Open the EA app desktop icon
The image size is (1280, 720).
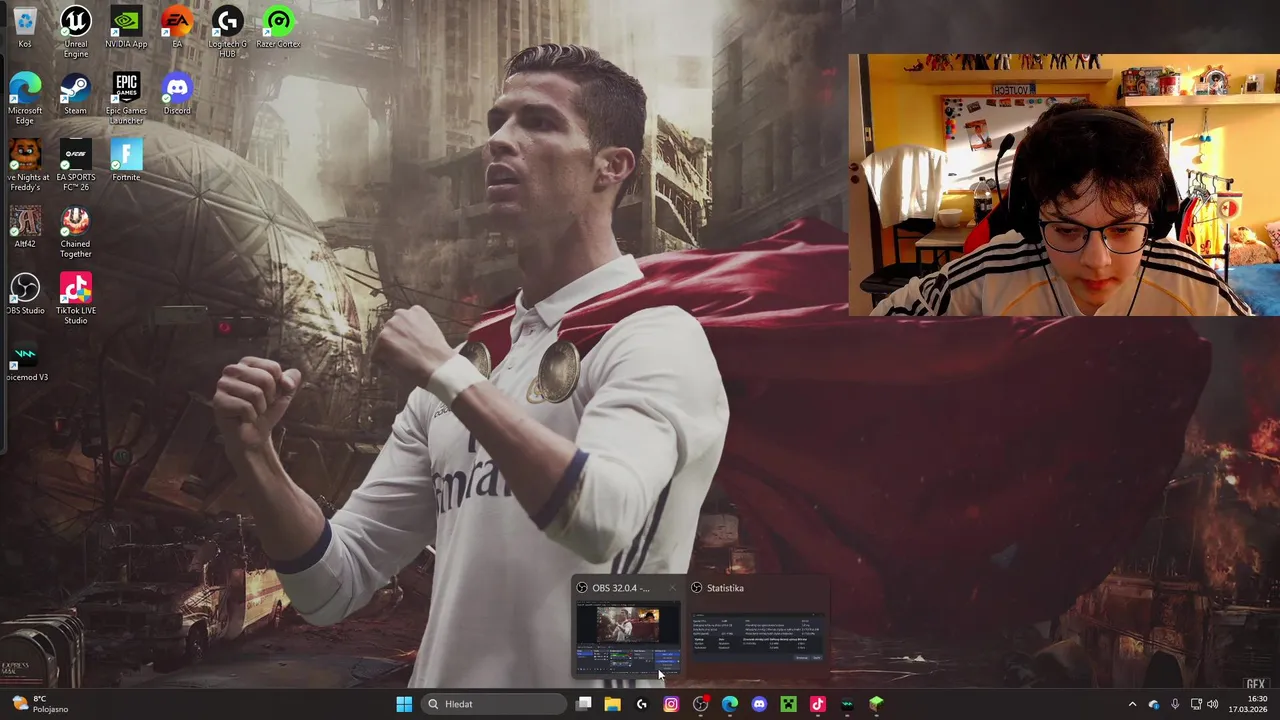coord(177,28)
